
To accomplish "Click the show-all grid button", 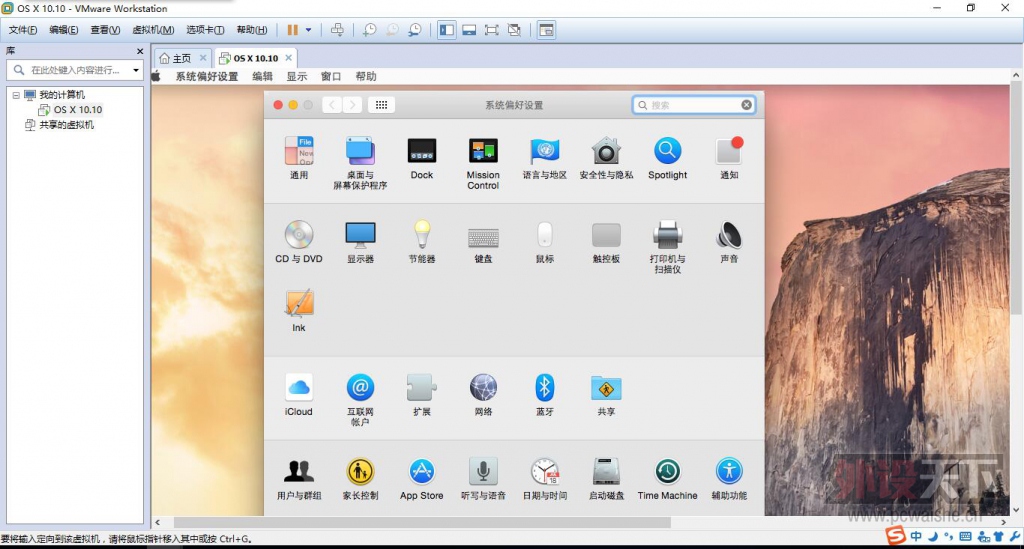I will click(x=381, y=104).
